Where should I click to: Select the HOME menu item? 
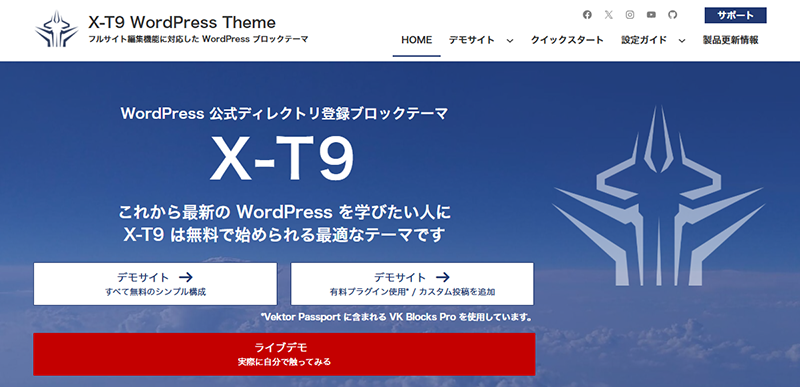point(416,40)
